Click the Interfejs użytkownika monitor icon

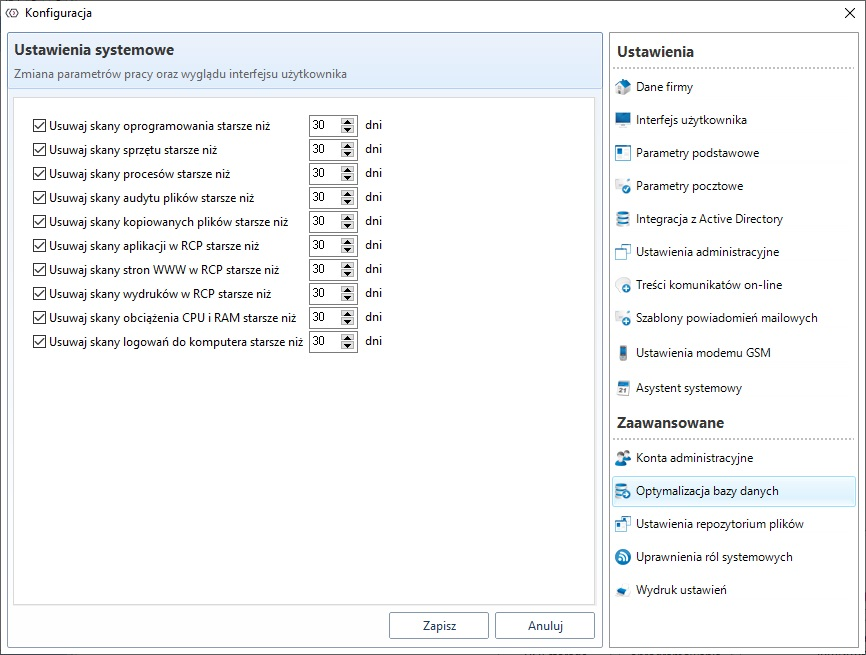coord(623,120)
